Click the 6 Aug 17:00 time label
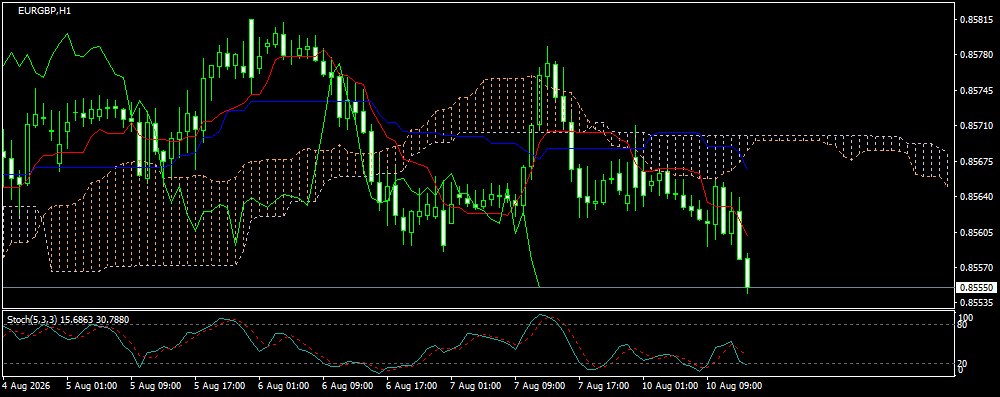 (412, 386)
